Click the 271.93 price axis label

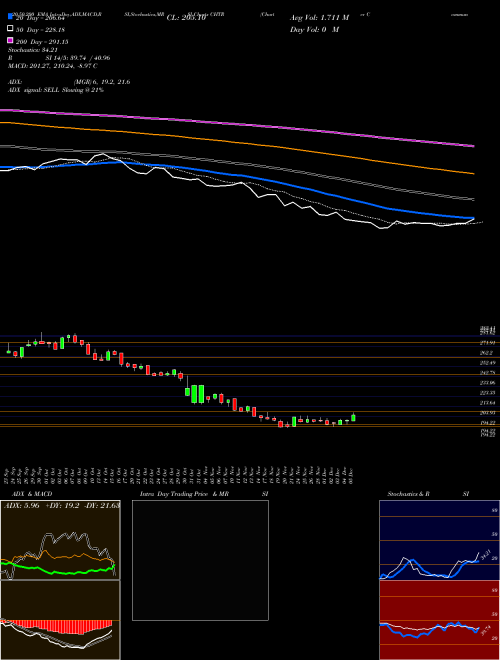(x=488, y=343)
